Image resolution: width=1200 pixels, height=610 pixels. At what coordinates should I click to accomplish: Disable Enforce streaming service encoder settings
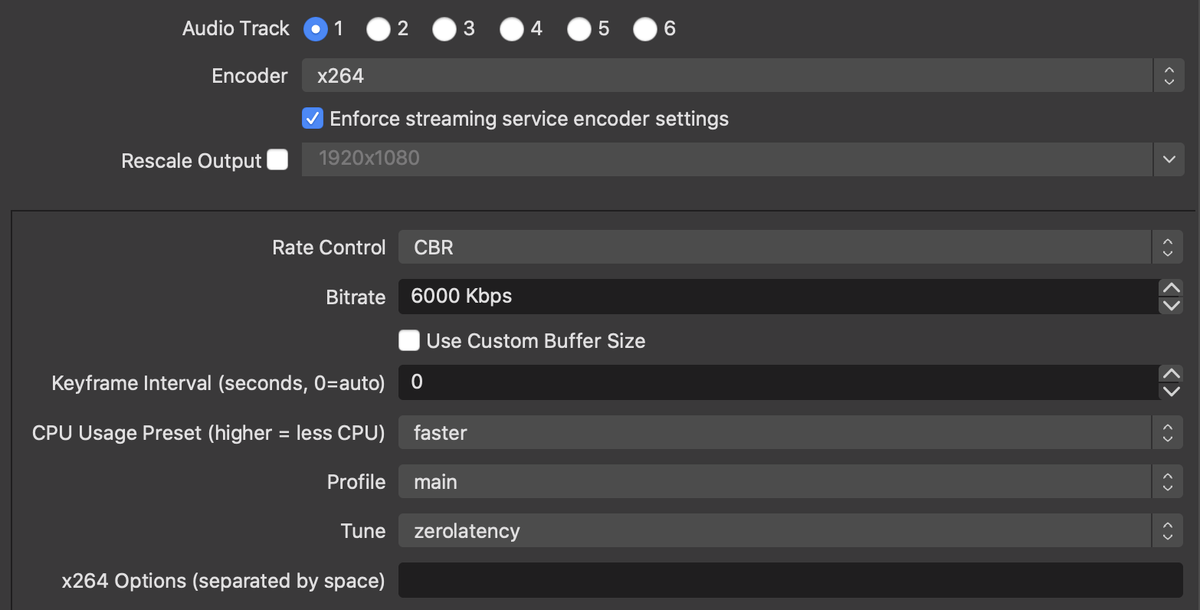(x=312, y=118)
